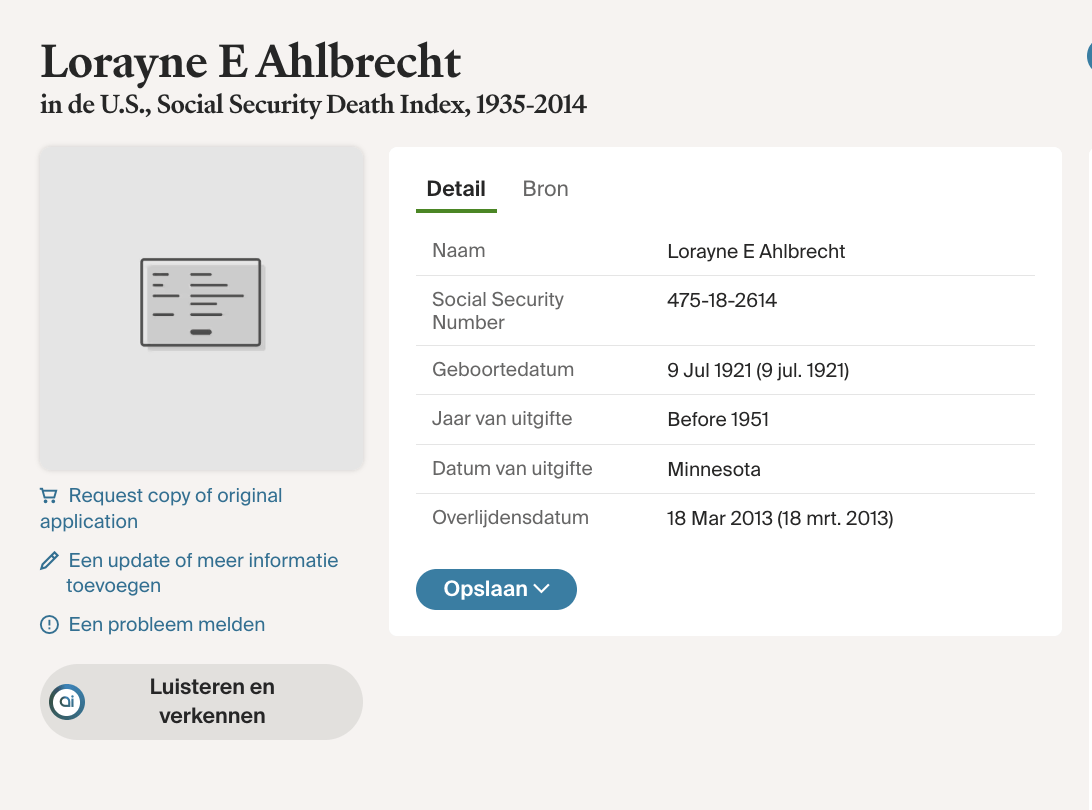Click the shopping cart icon

48,496
